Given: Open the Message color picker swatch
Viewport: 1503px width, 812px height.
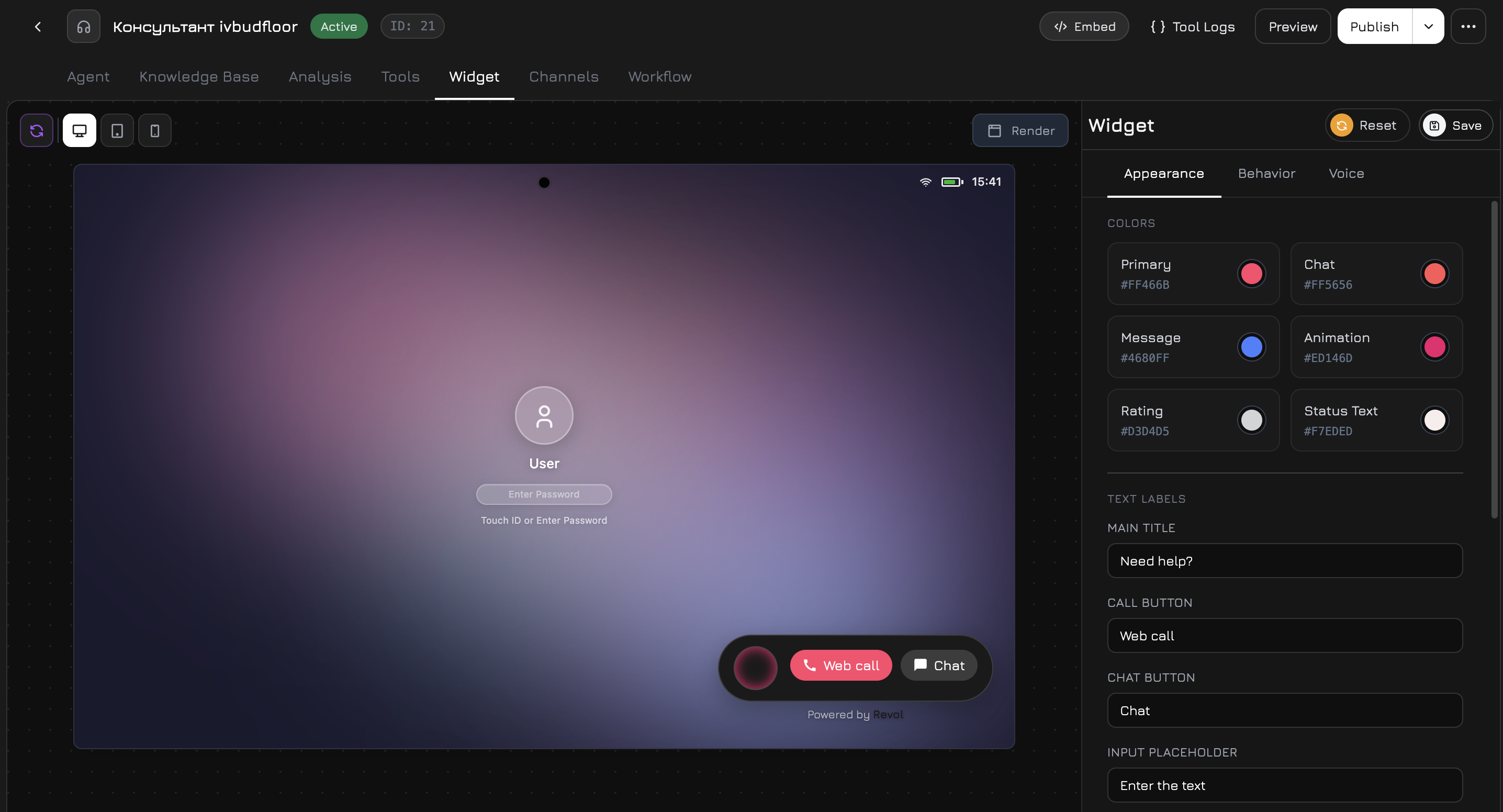Looking at the screenshot, I should [x=1251, y=346].
